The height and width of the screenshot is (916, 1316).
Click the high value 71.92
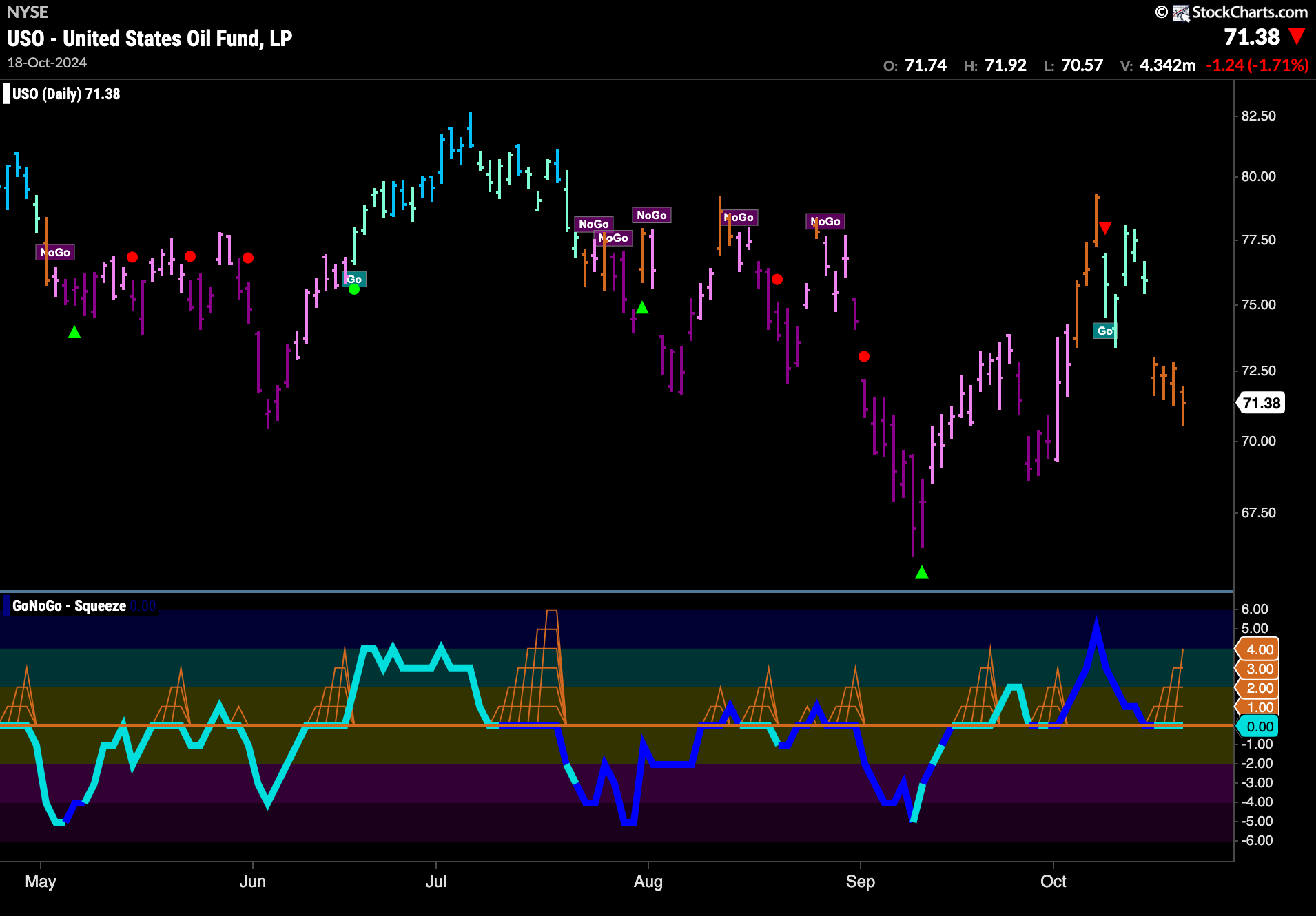(1005, 65)
